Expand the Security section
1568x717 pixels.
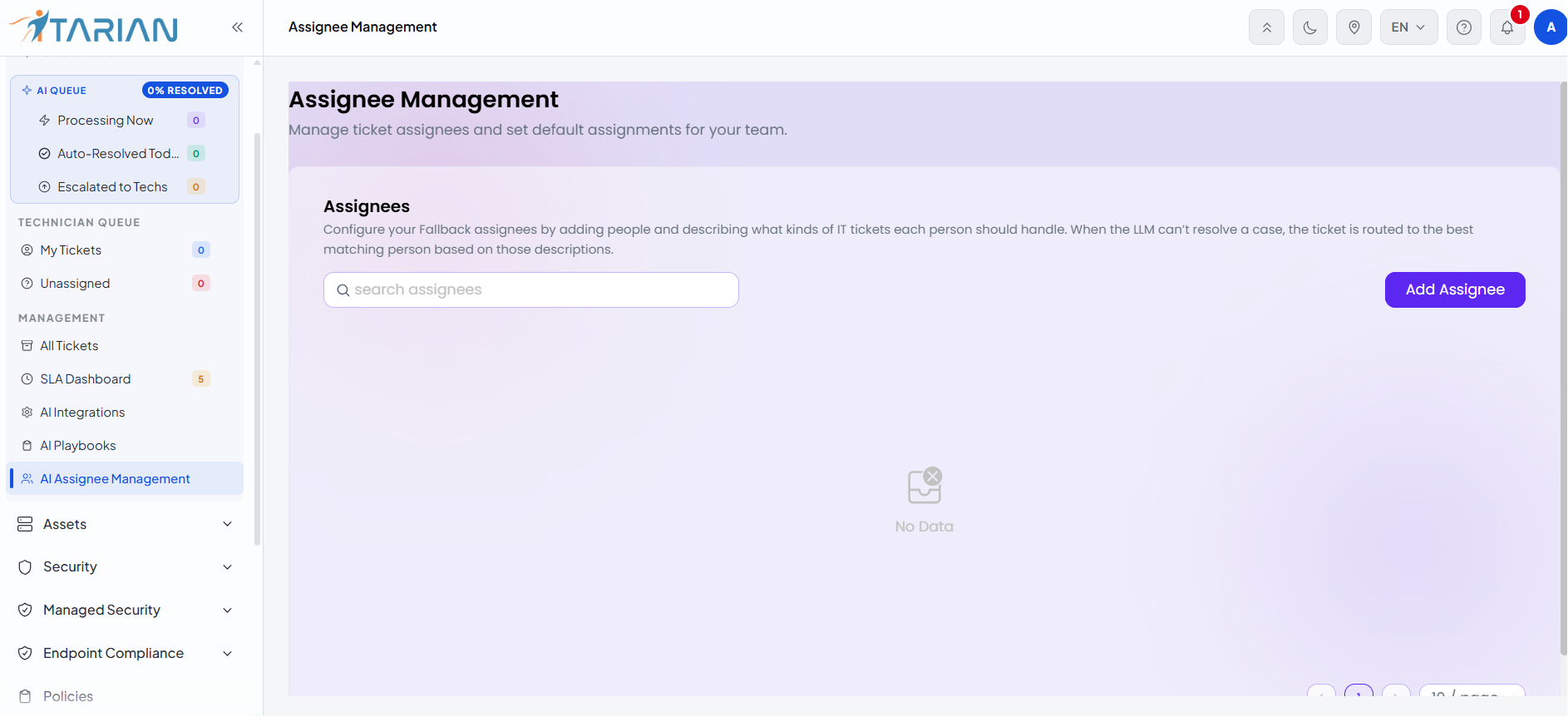point(125,567)
